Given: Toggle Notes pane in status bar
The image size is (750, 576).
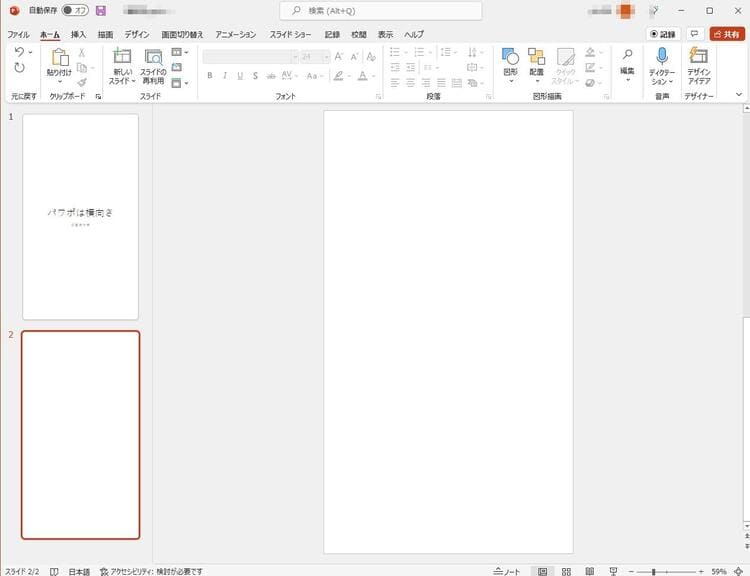Looking at the screenshot, I should click(x=507, y=571).
